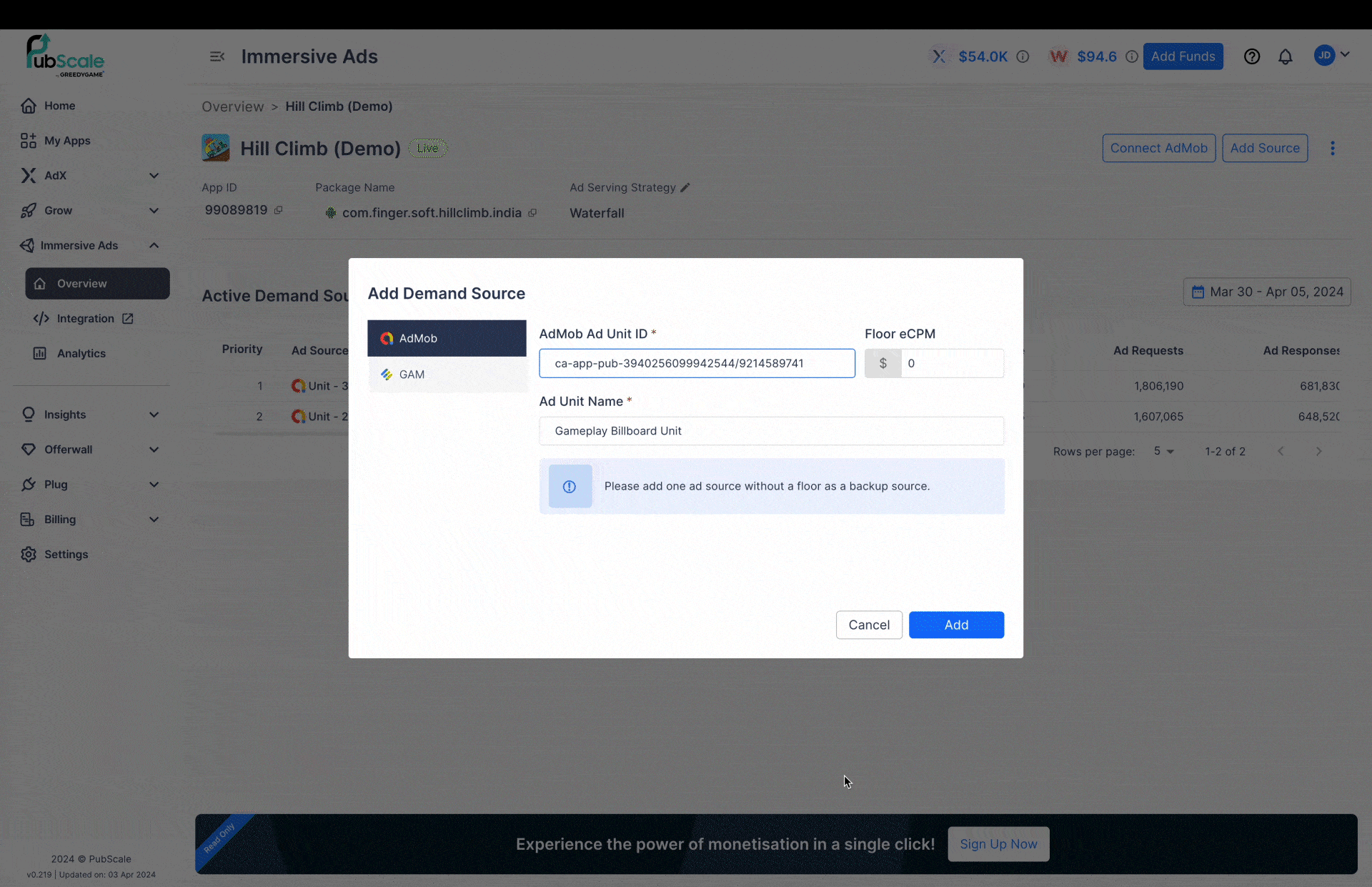Copy the package name with copy icon
The image size is (1372, 887).
[532, 213]
